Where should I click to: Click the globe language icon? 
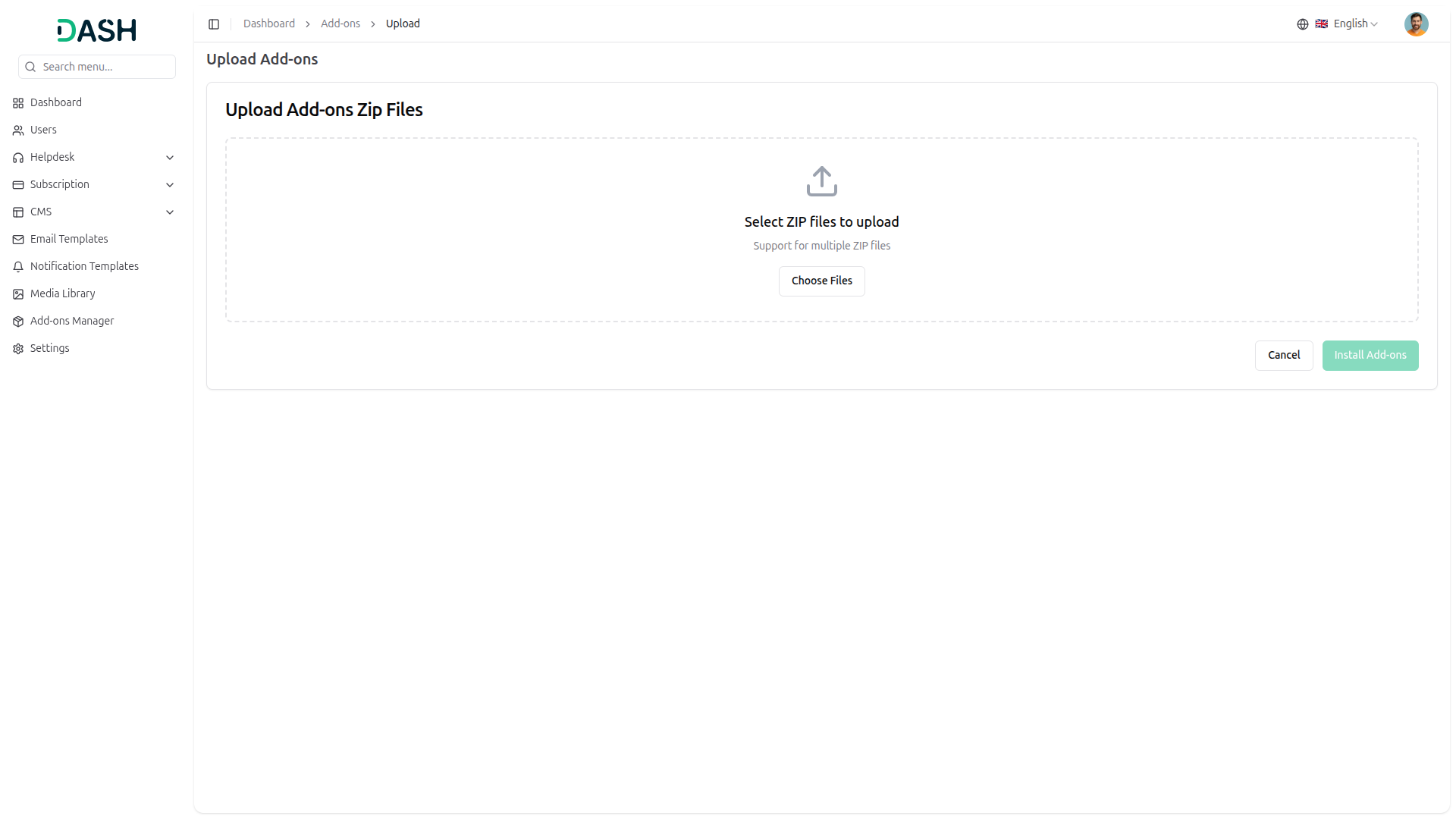pyautogui.click(x=1302, y=24)
